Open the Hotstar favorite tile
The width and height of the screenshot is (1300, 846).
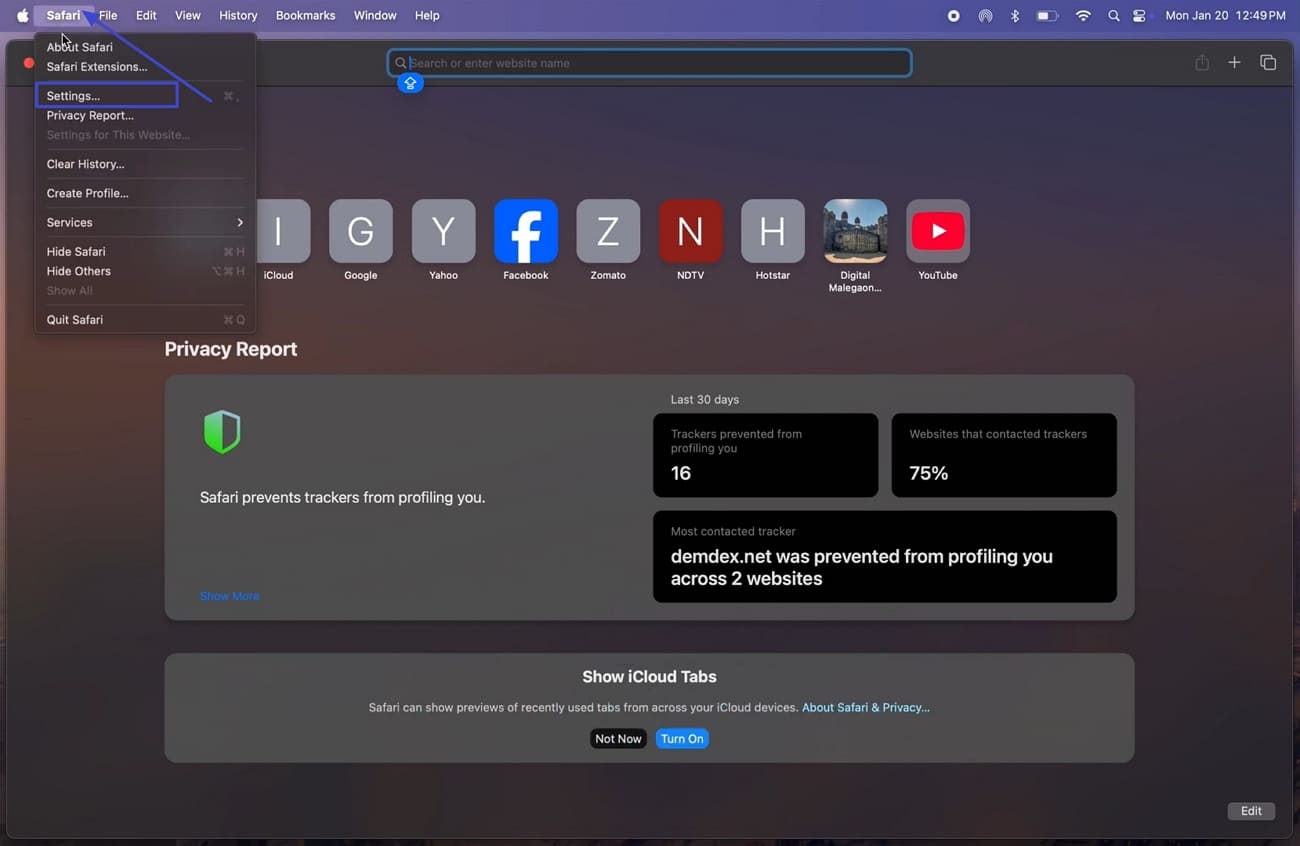pyautogui.click(x=772, y=231)
